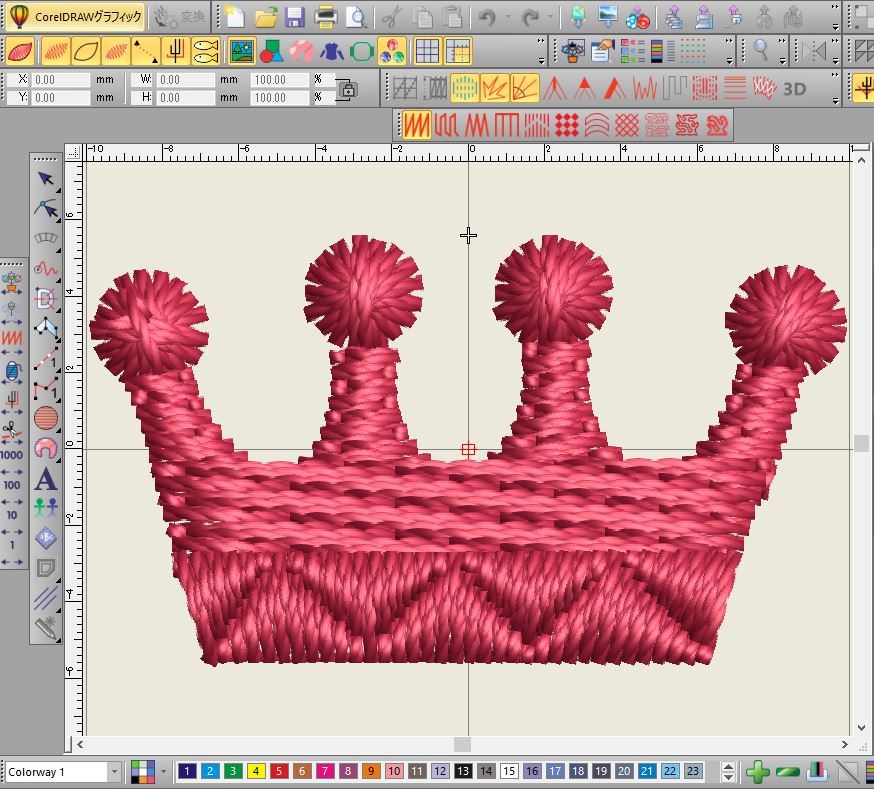The width and height of the screenshot is (874, 789).
Task: Select the Motif fill diamonds icon
Action: coord(567,125)
